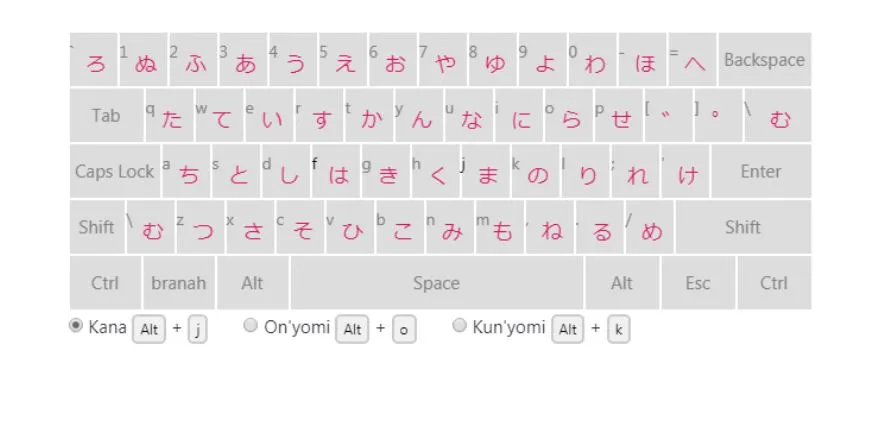The height and width of the screenshot is (428, 869).
Task: Toggle the Caps Lock key
Action: point(114,172)
